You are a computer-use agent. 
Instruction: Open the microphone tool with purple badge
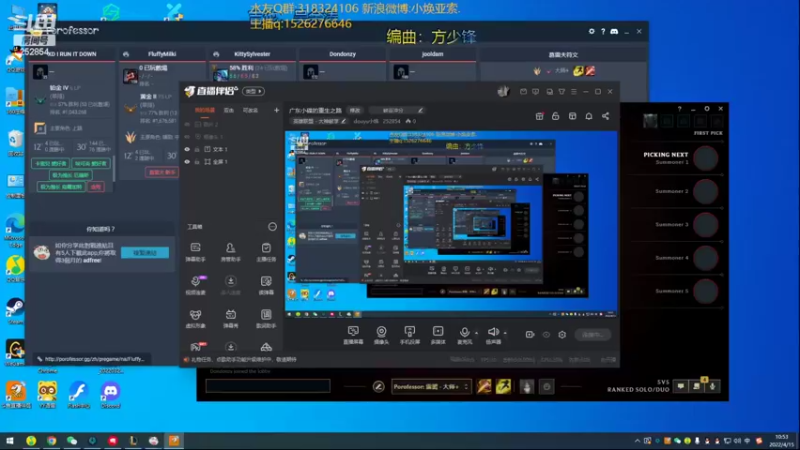click(x=195, y=285)
